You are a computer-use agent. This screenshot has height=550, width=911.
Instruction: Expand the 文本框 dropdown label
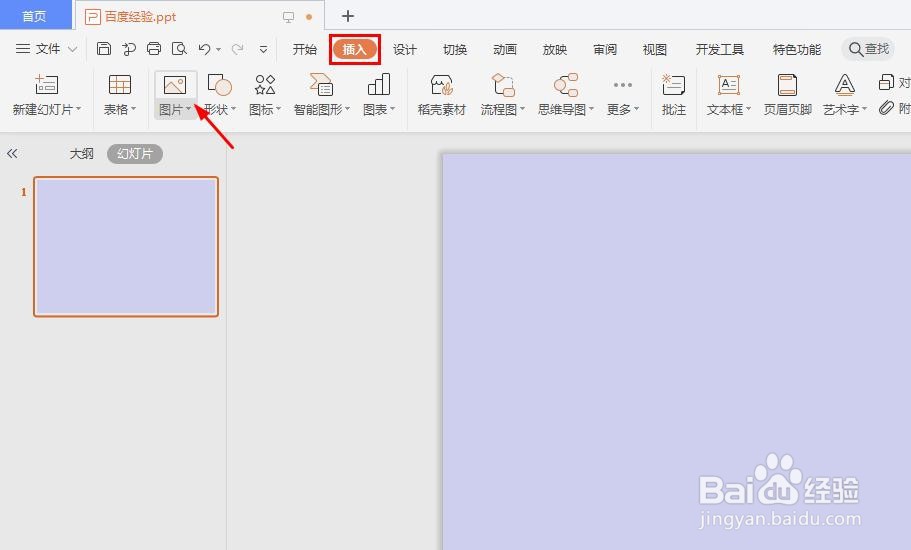click(x=729, y=109)
